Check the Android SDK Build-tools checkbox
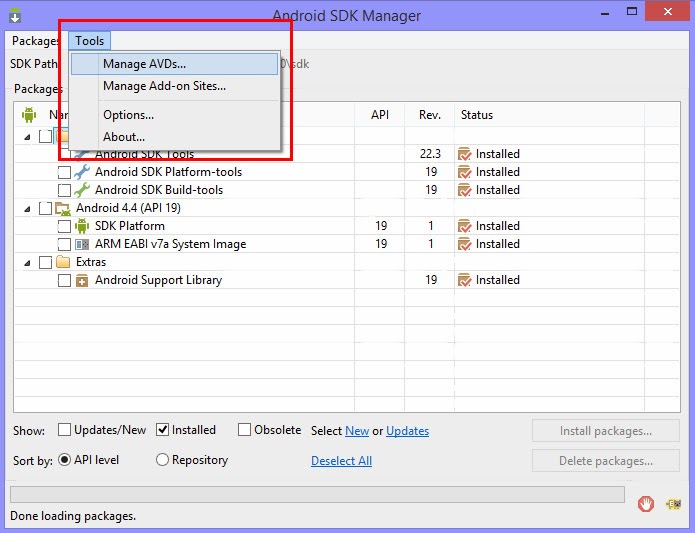Screen dimensions: 695x533 (x=64, y=190)
